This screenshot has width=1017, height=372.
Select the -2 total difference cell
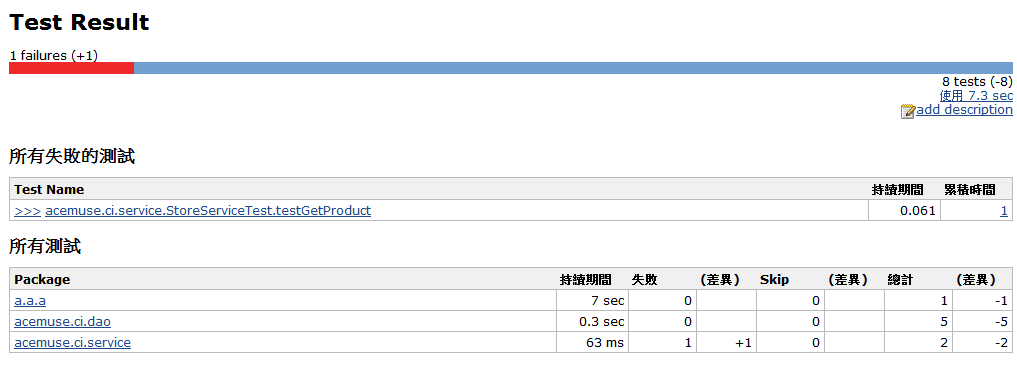982,342
